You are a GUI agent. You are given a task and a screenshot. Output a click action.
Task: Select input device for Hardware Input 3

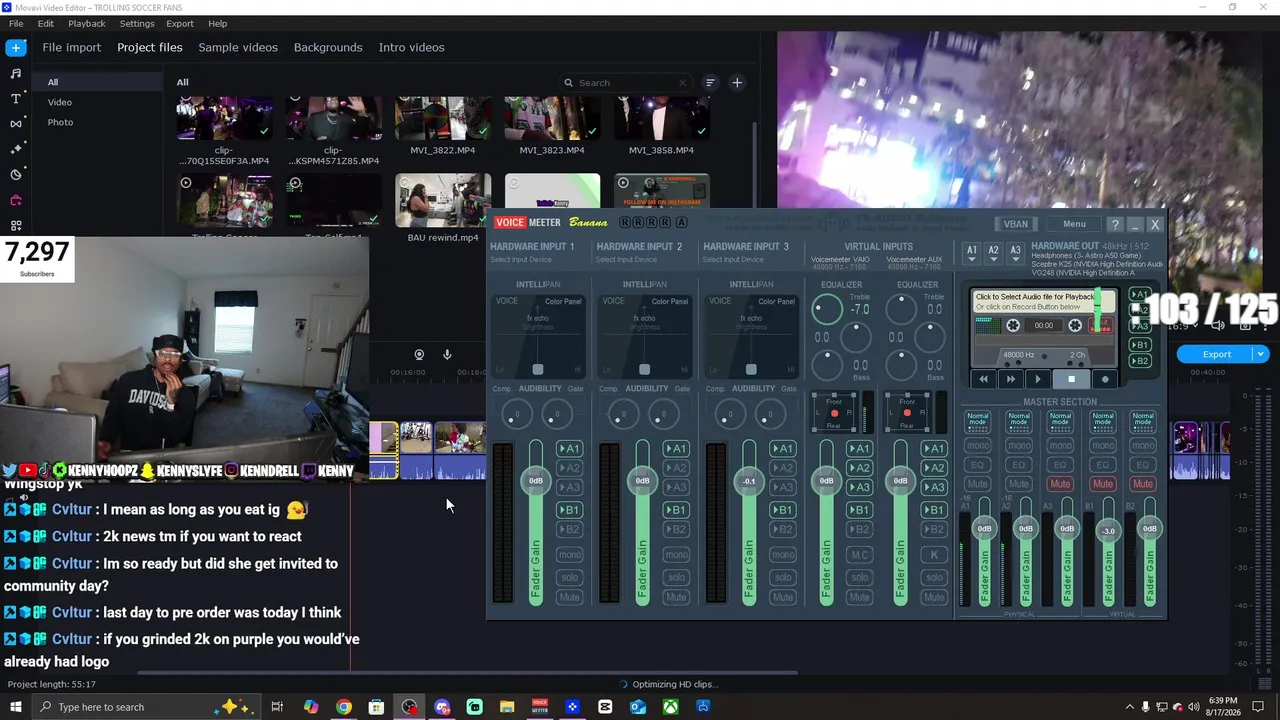point(733,260)
